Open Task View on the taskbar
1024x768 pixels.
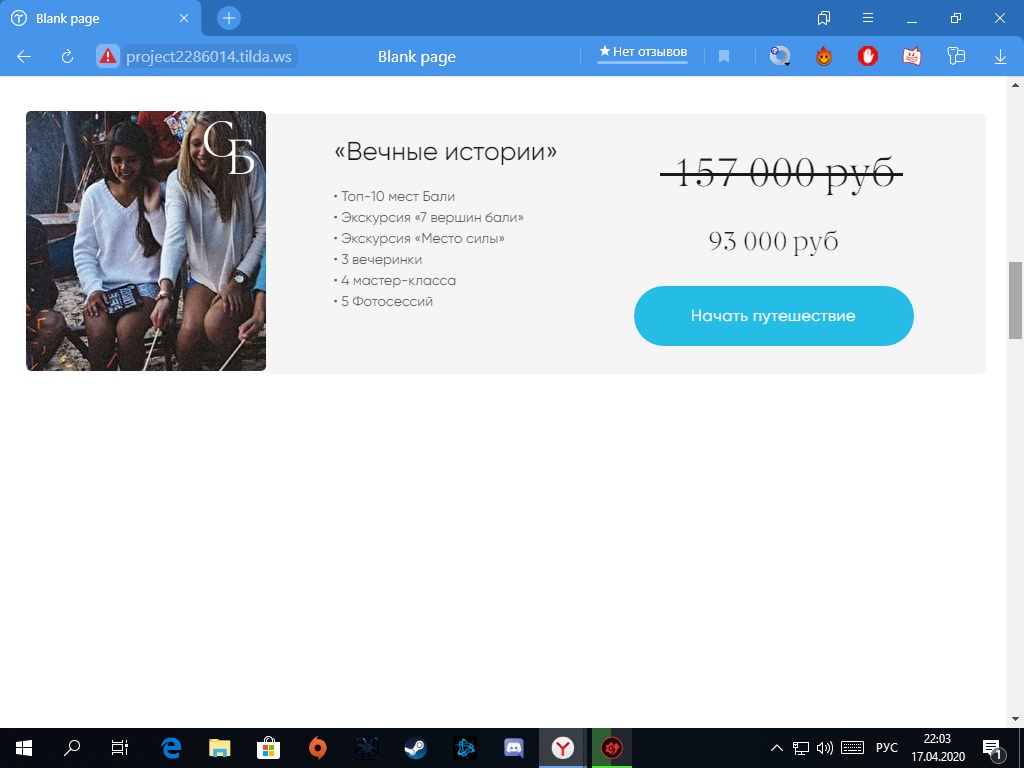click(120, 748)
